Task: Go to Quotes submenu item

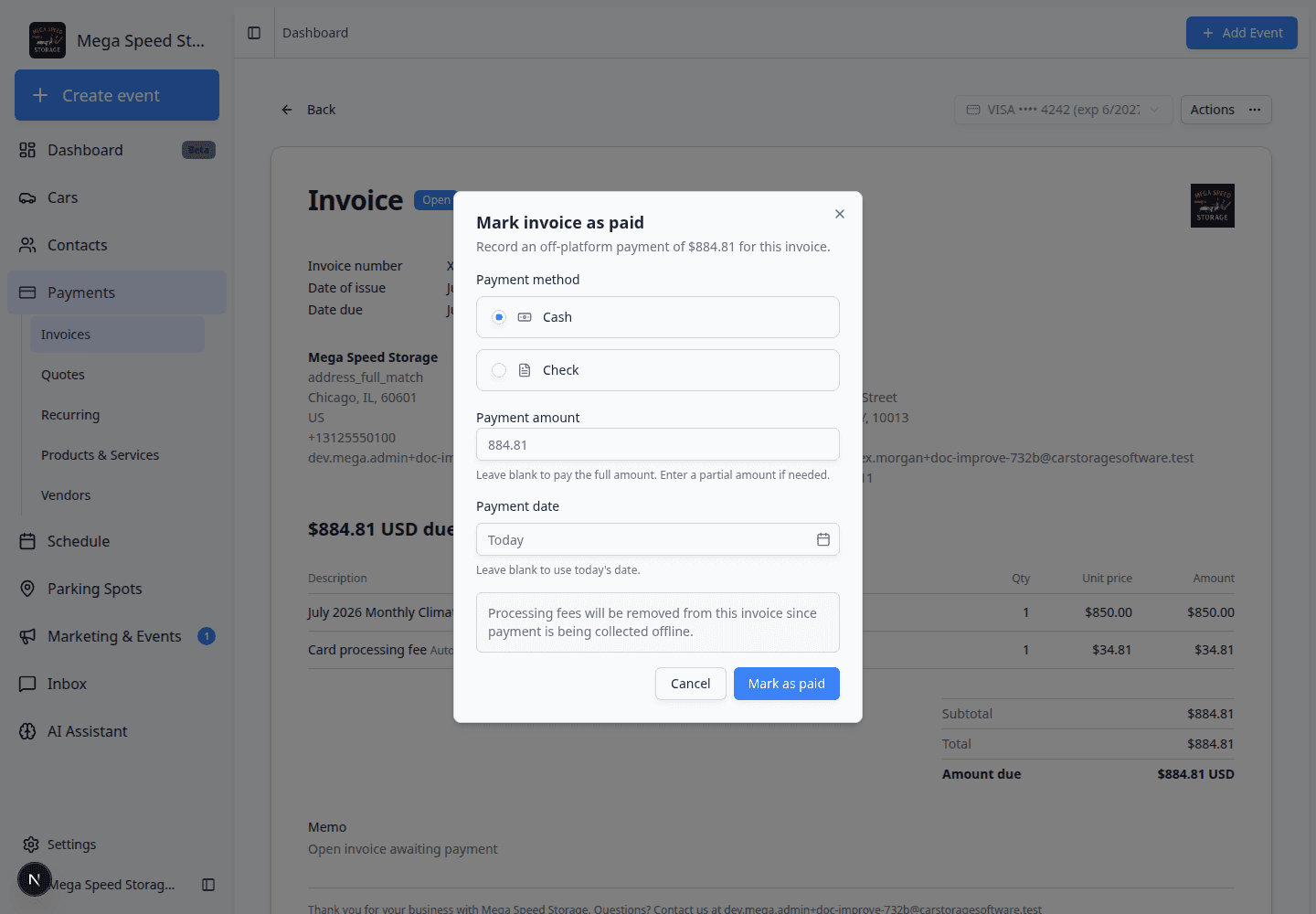Action: (x=117, y=375)
